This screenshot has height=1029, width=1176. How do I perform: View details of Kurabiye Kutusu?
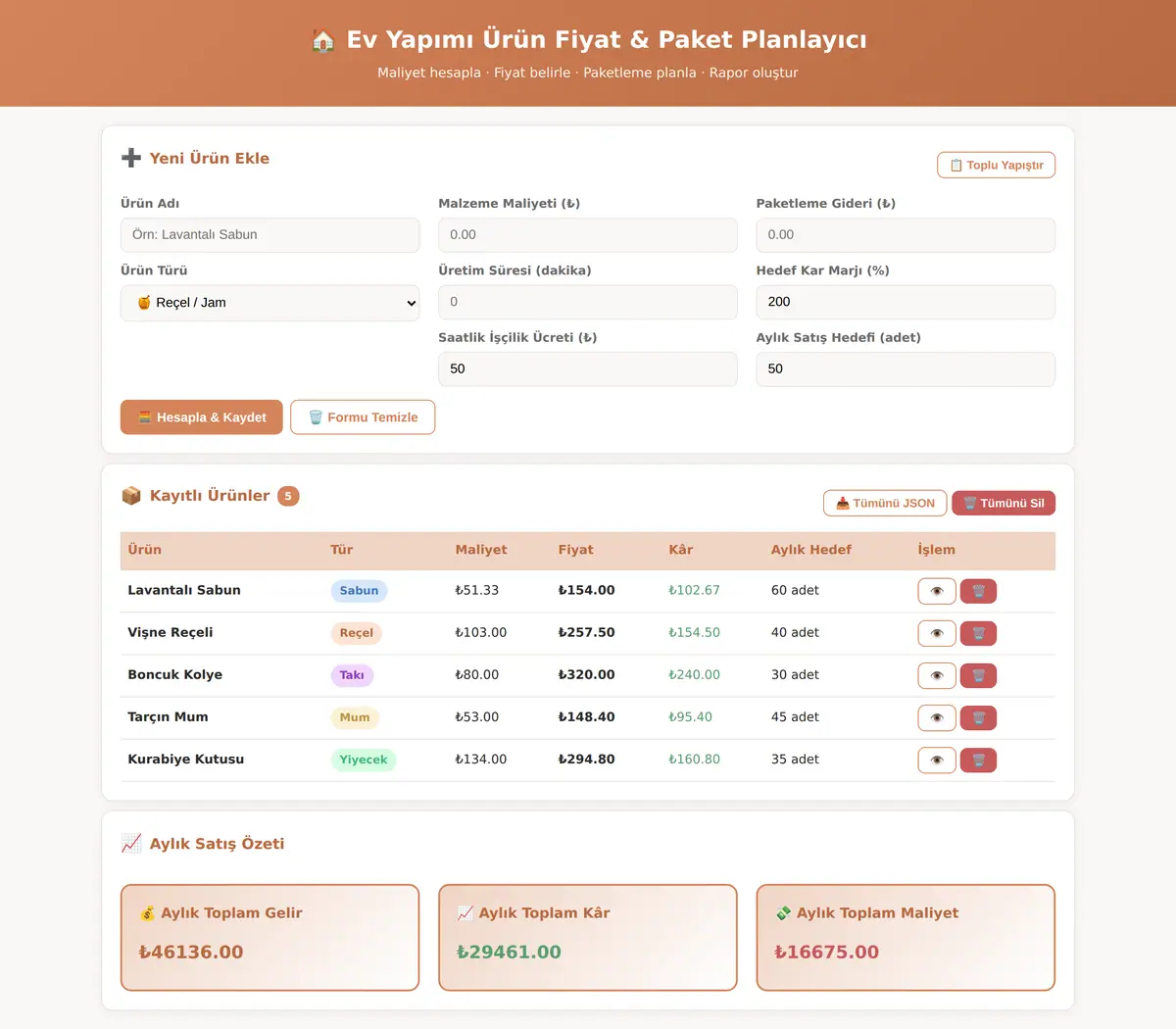coord(937,759)
